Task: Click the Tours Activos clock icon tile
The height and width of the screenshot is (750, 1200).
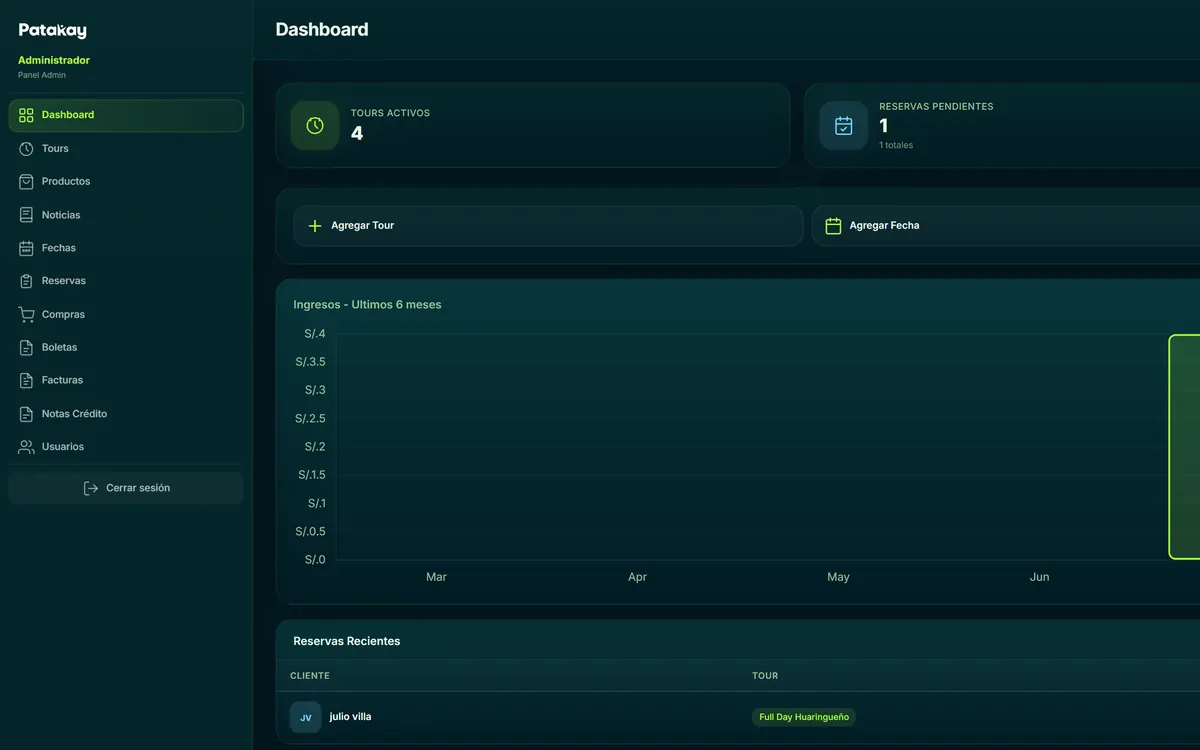Action: [315, 125]
